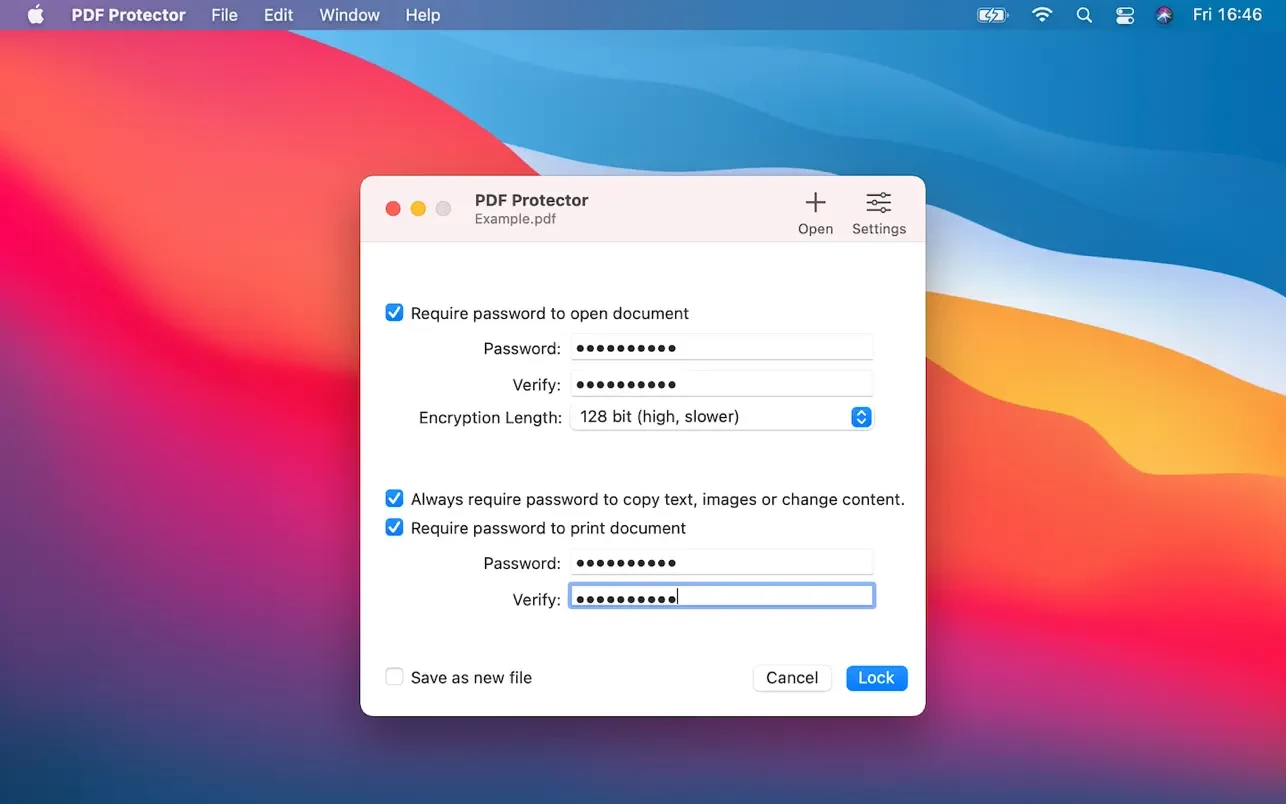
Task: Click the Cancel button
Action: (x=791, y=678)
